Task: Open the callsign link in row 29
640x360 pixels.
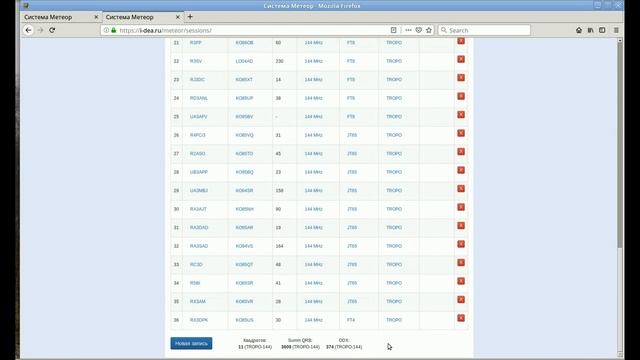Action: (x=199, y=191)
